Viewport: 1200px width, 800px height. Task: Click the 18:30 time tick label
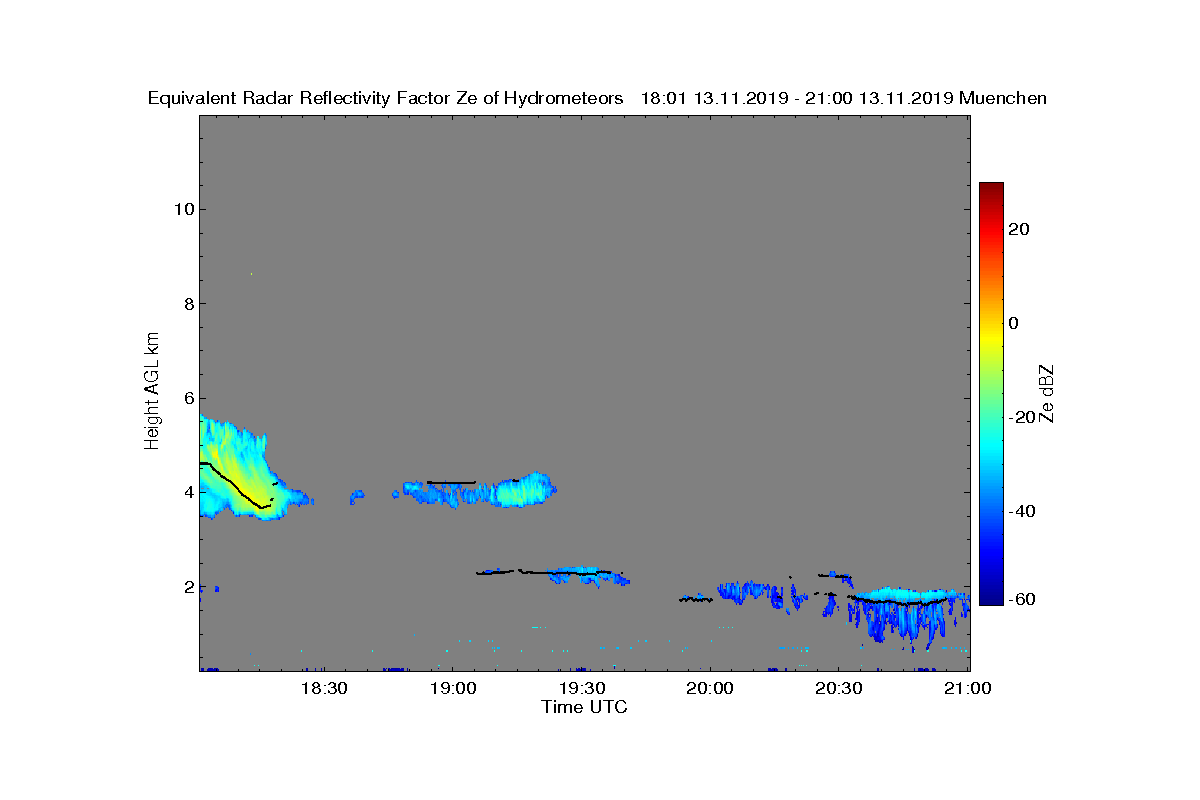[x=324, y=689]
